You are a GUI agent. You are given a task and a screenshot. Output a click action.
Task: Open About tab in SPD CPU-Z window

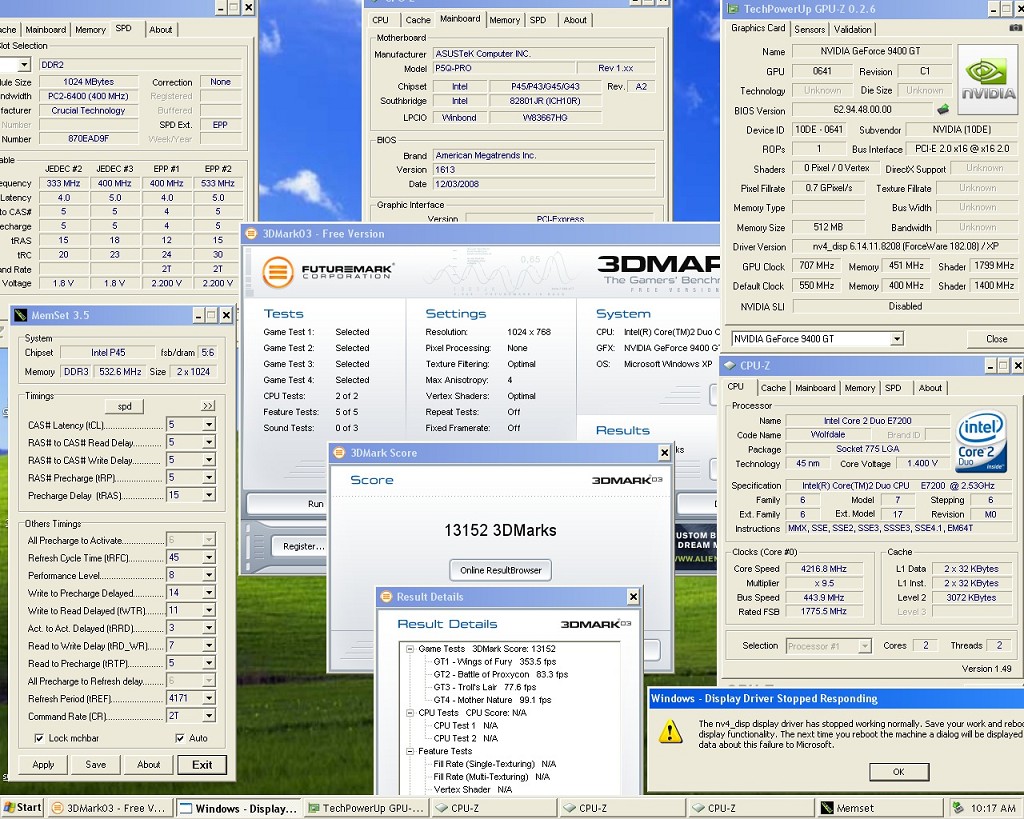[x=160, y=29]
